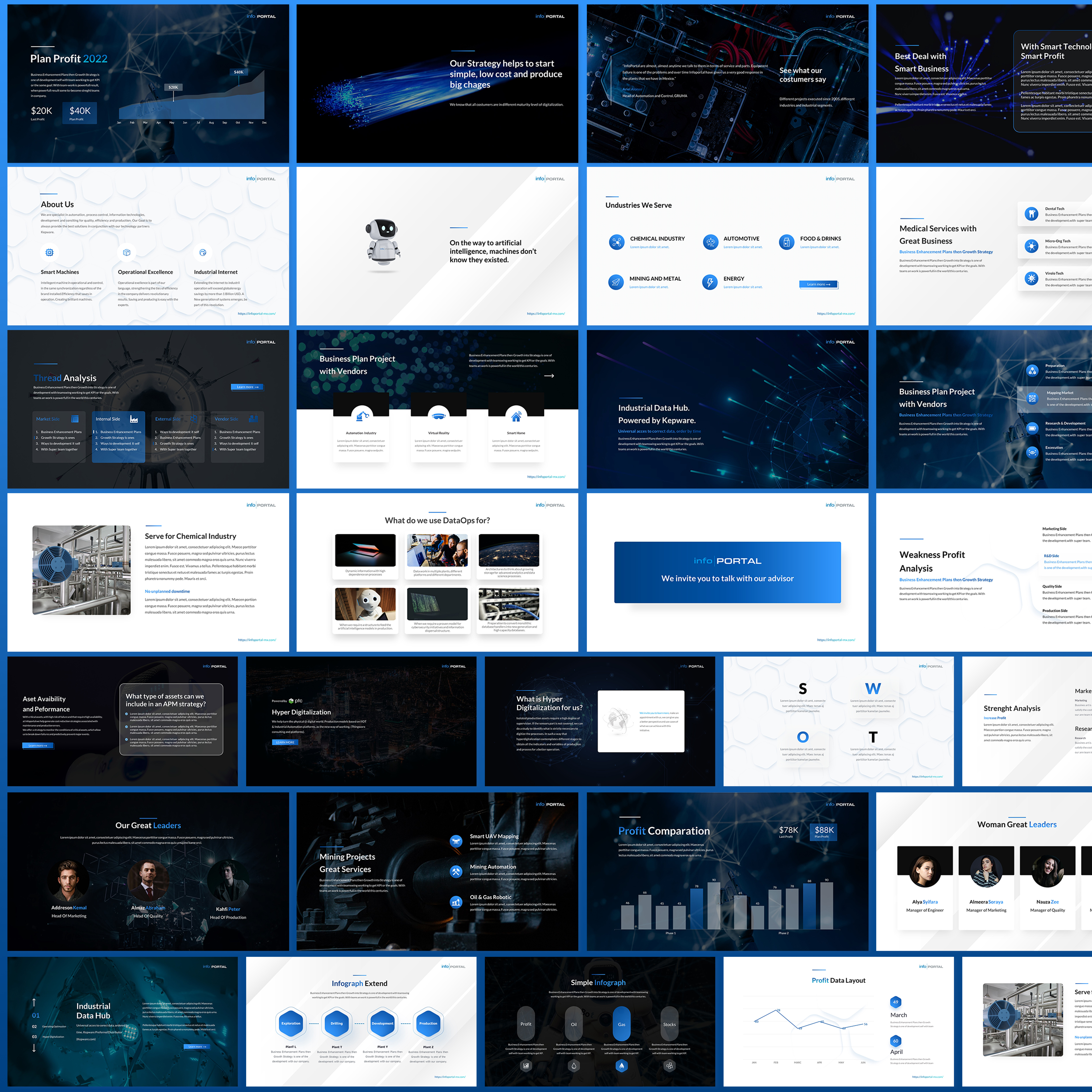1092x1092 pixels.
Task: Select the Mining and Metal icon
Action: tap(616, 282)
